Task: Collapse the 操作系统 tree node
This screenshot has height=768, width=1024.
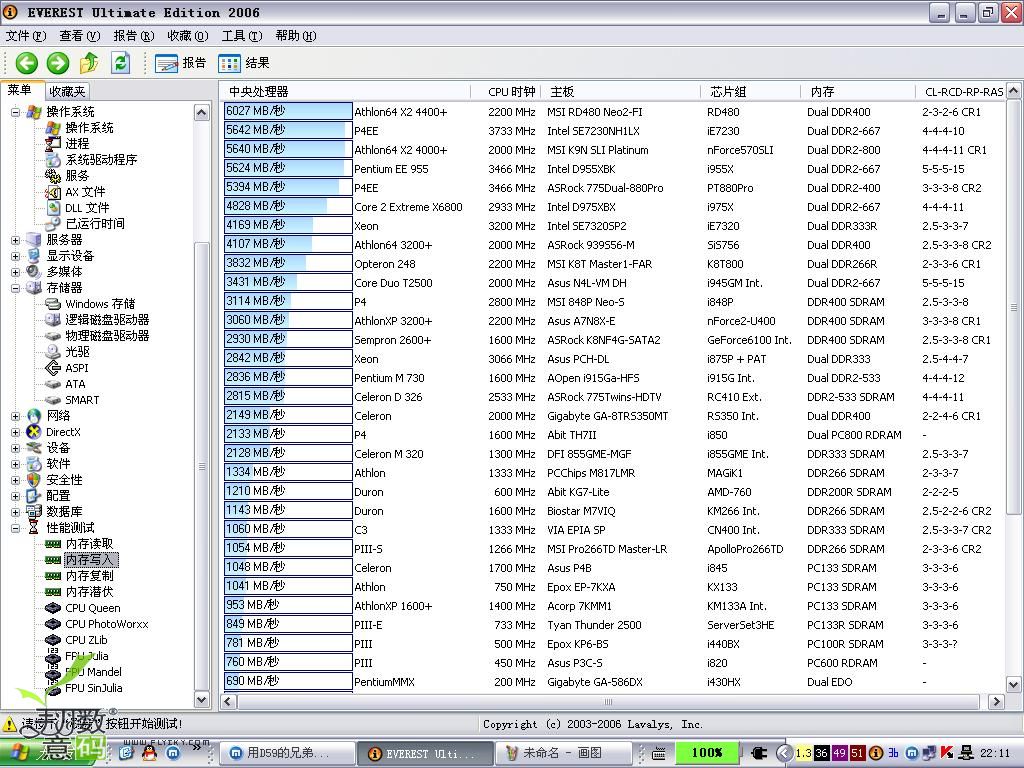Action: (16, 112)
